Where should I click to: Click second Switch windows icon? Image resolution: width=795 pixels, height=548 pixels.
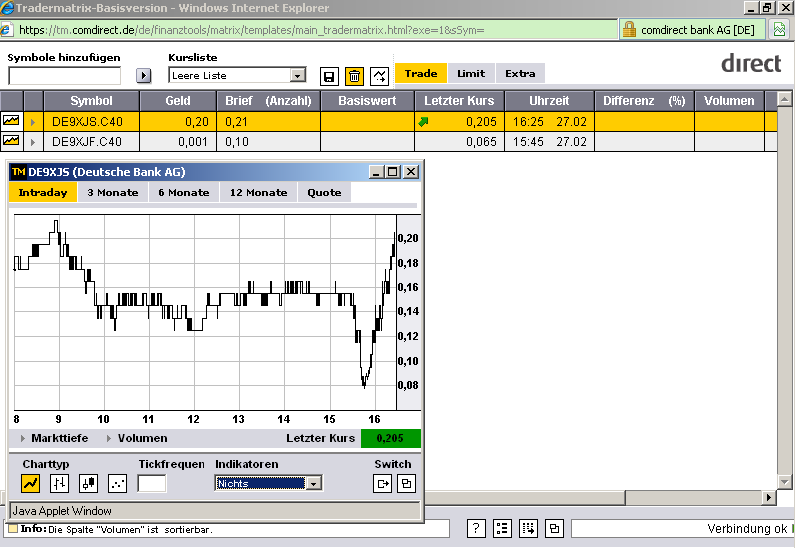[406, 483]
